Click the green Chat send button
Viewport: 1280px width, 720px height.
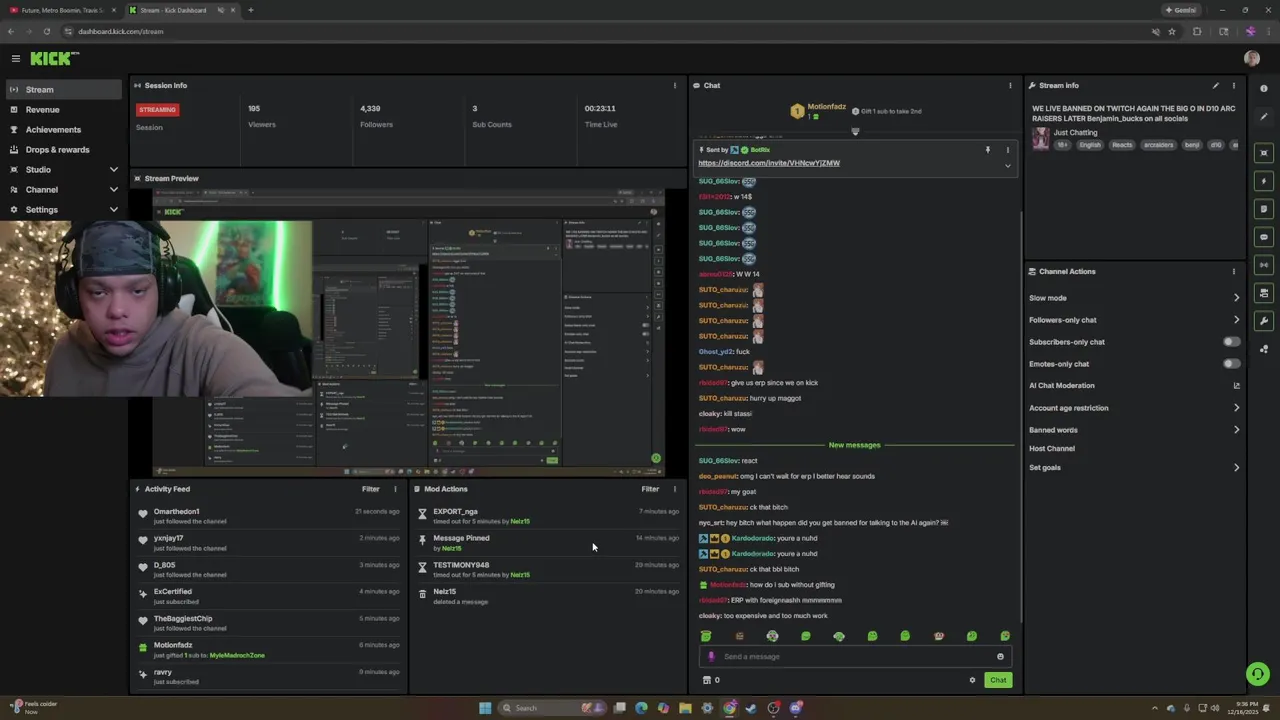click(998, 680)
